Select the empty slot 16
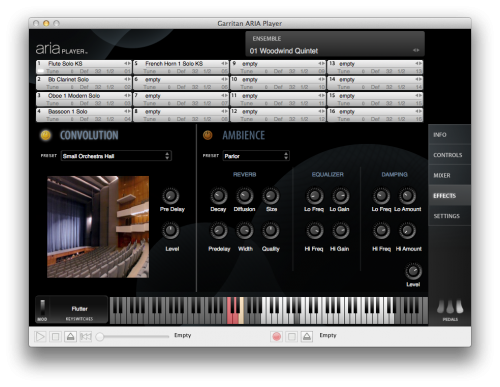 pos(375,114)
